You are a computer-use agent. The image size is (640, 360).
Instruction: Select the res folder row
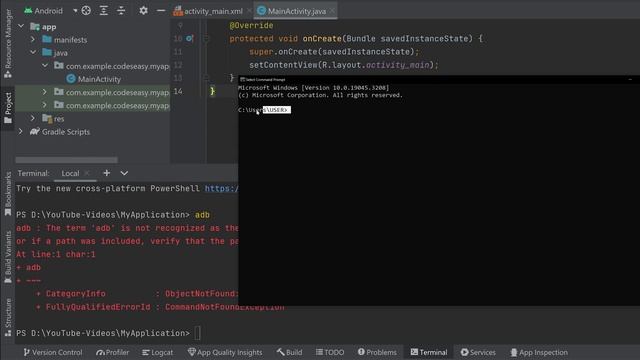[x=93, y=118]
